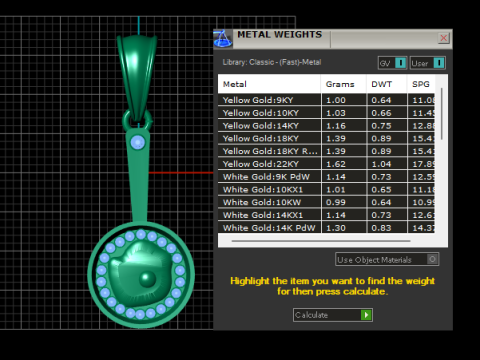Click the vertical scrollbar of metals table
Image resolution: width=480 pixels, height=360 pixels.
(442, 114)
